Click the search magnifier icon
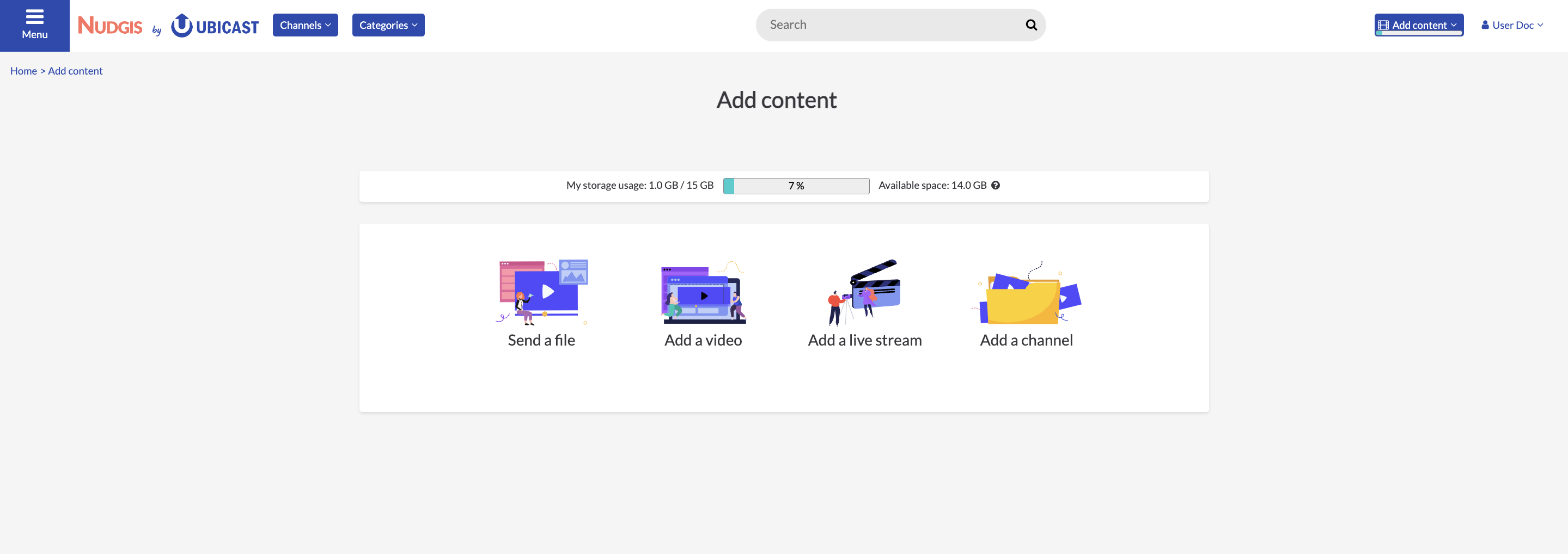The width and height of the screenshot is (1568, 554). coord(1030,25)
